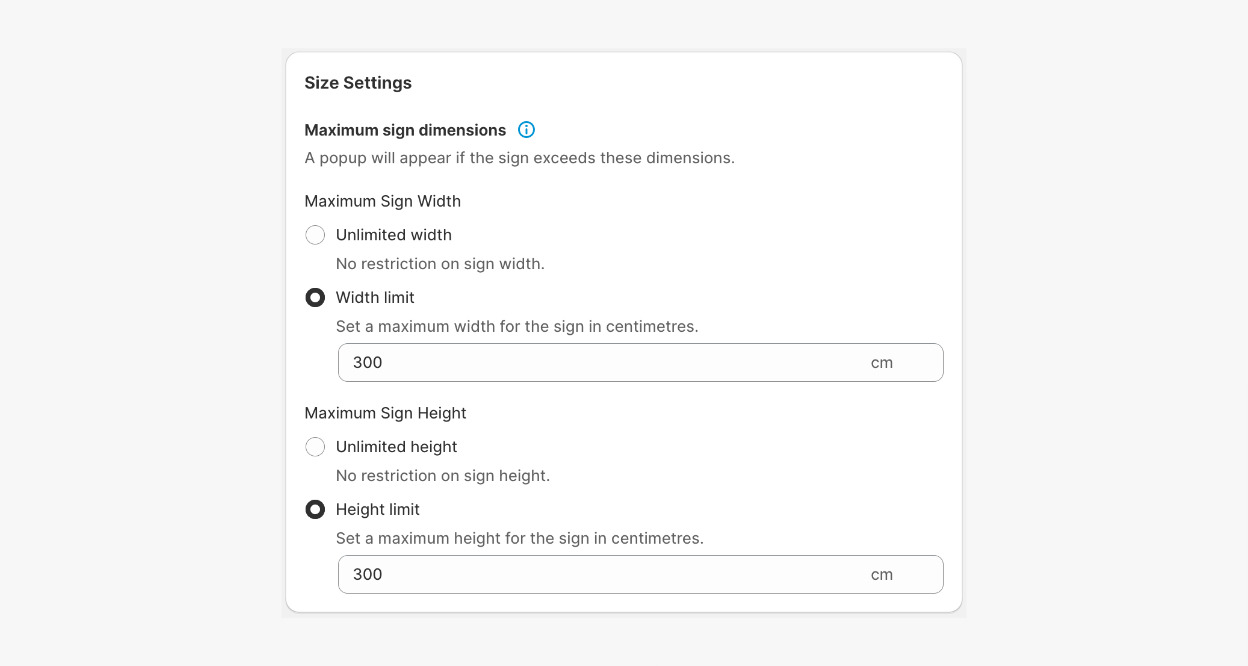Screen dimensions: 1248x666
Task: Click the "Set a maximum width" helper text
Action: click(517, 326)
